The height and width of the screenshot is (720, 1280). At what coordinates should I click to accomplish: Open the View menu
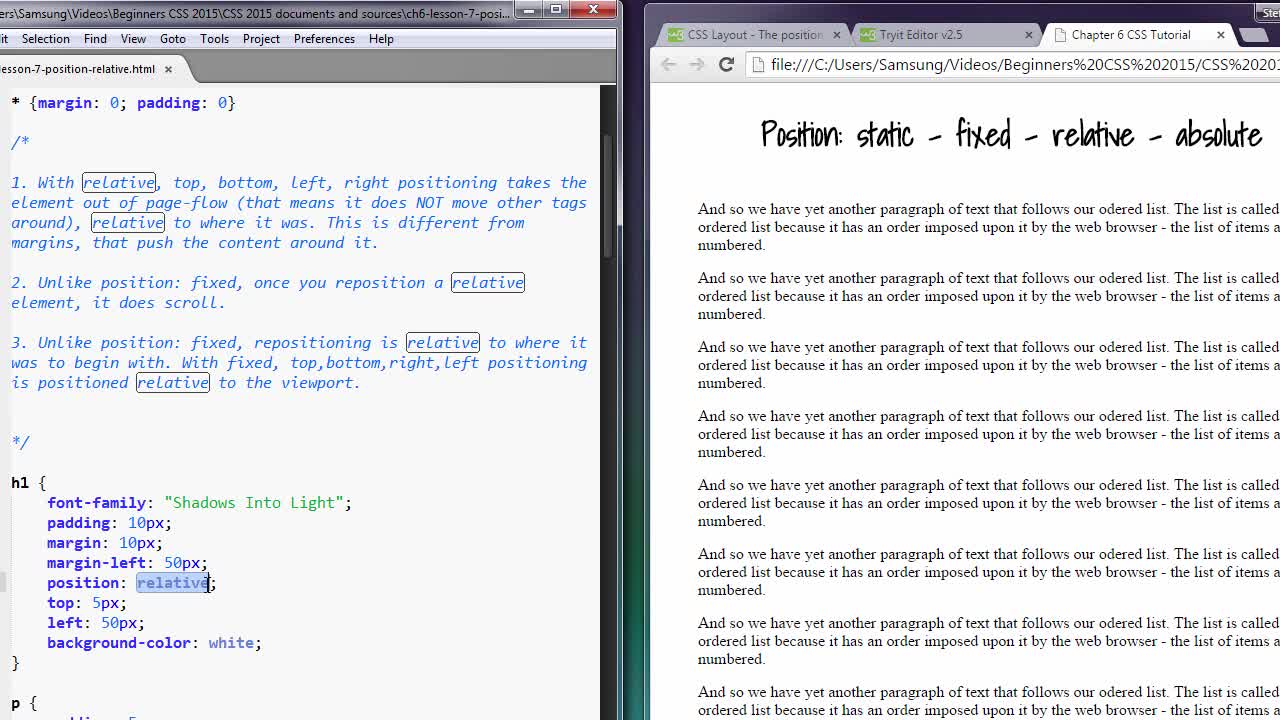point(133,39)
